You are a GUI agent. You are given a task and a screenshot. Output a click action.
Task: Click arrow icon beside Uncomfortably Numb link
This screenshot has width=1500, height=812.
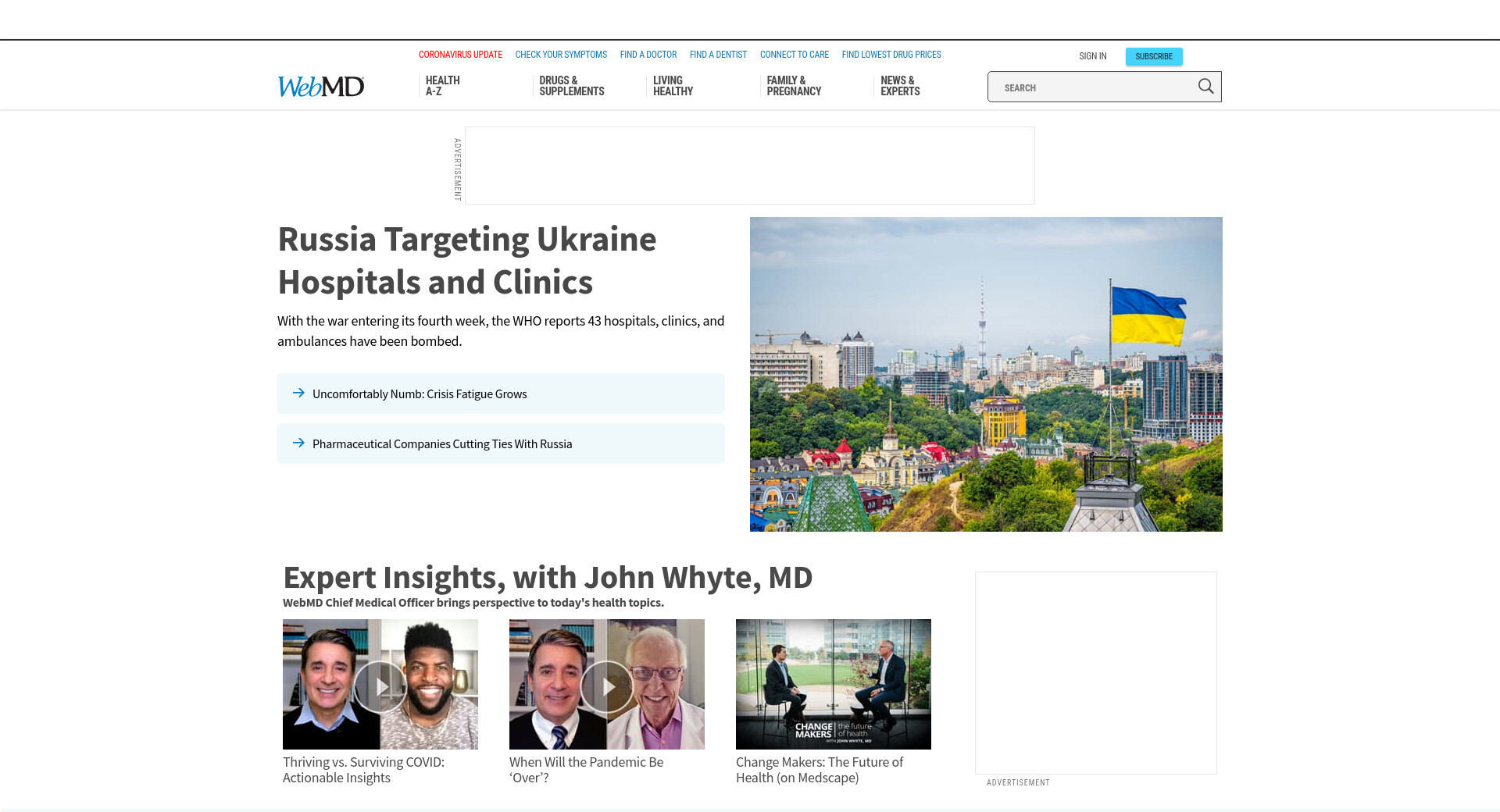coord(298,394)
